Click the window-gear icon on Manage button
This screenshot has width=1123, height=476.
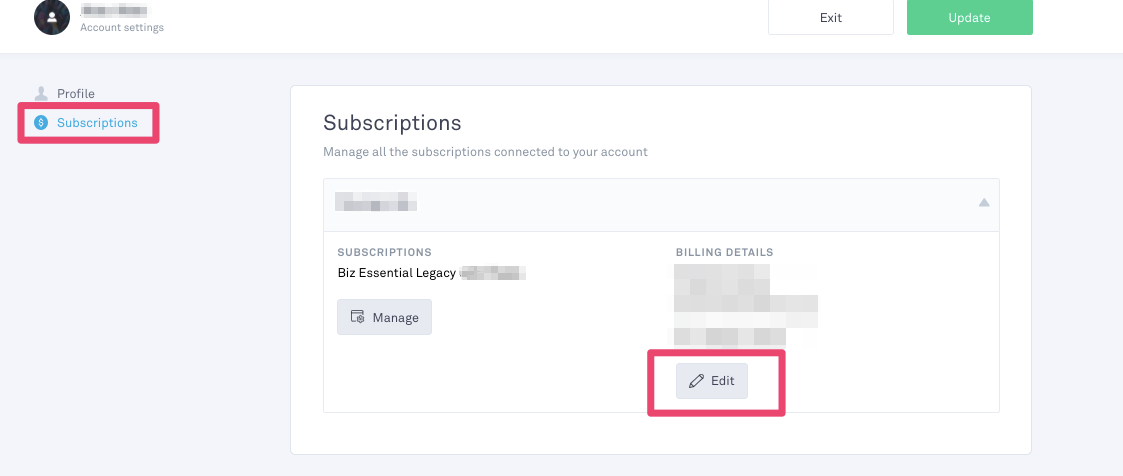[x=357, y=317]
